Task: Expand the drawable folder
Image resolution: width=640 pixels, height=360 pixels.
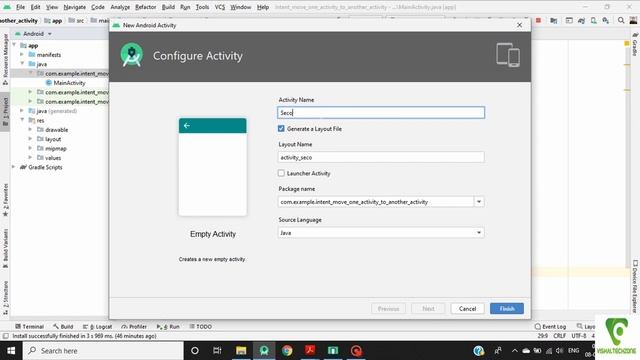Action: (x=30, y=129)
